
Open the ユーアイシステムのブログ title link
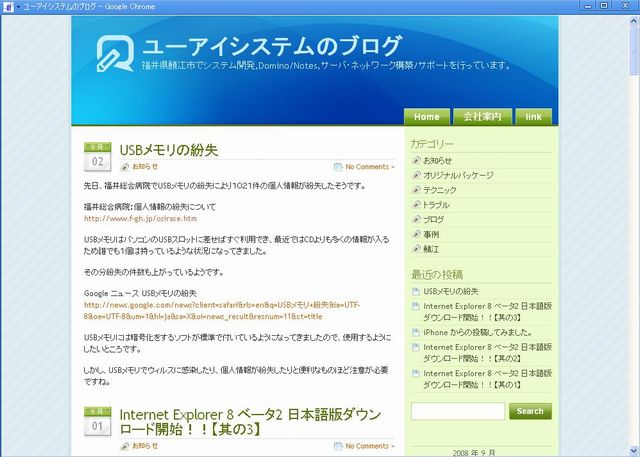coord(272,45)
